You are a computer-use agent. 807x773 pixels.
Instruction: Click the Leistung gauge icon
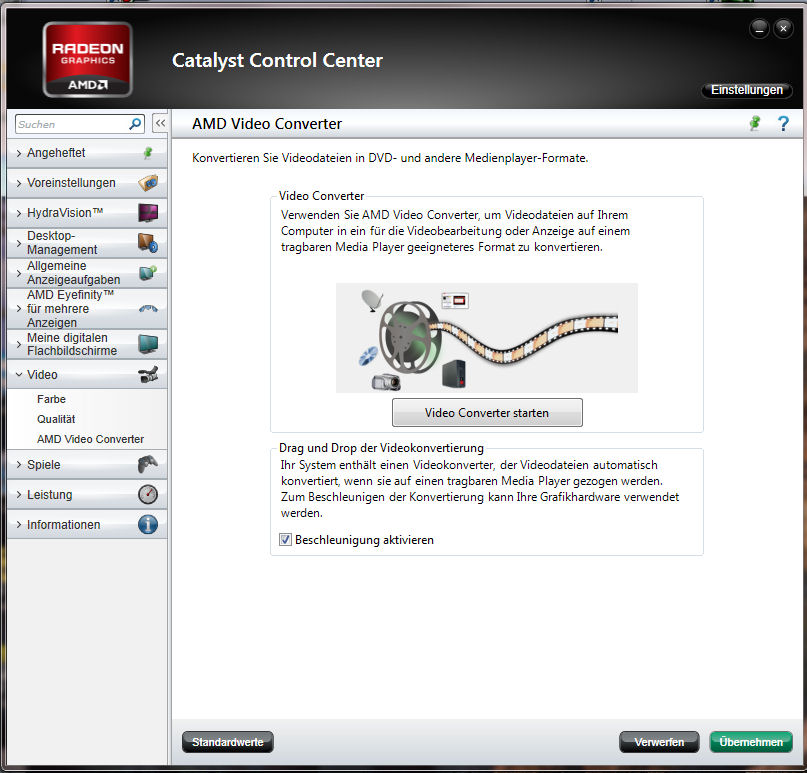click(148, 495)
